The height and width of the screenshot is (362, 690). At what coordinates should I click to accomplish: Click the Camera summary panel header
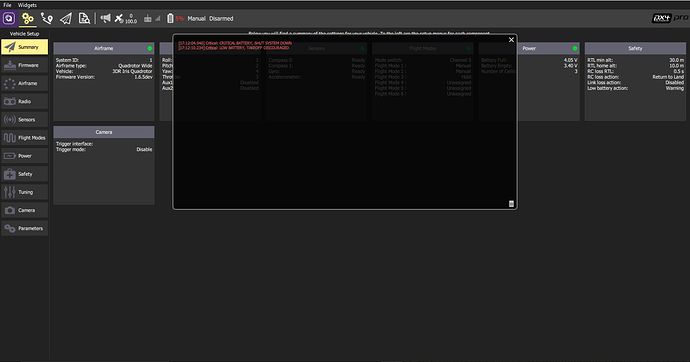104,132
